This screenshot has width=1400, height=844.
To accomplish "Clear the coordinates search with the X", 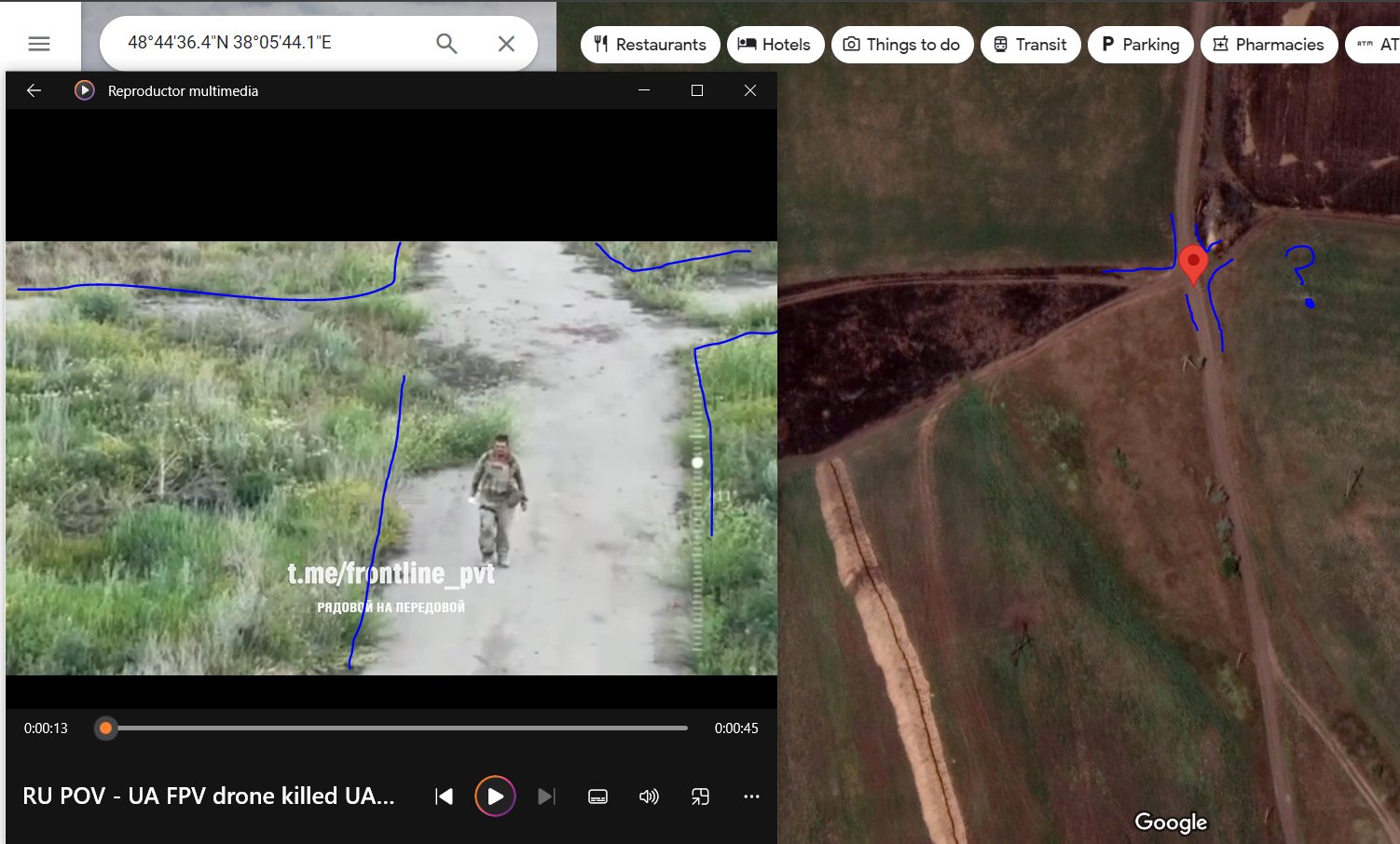I will point(506,44).
